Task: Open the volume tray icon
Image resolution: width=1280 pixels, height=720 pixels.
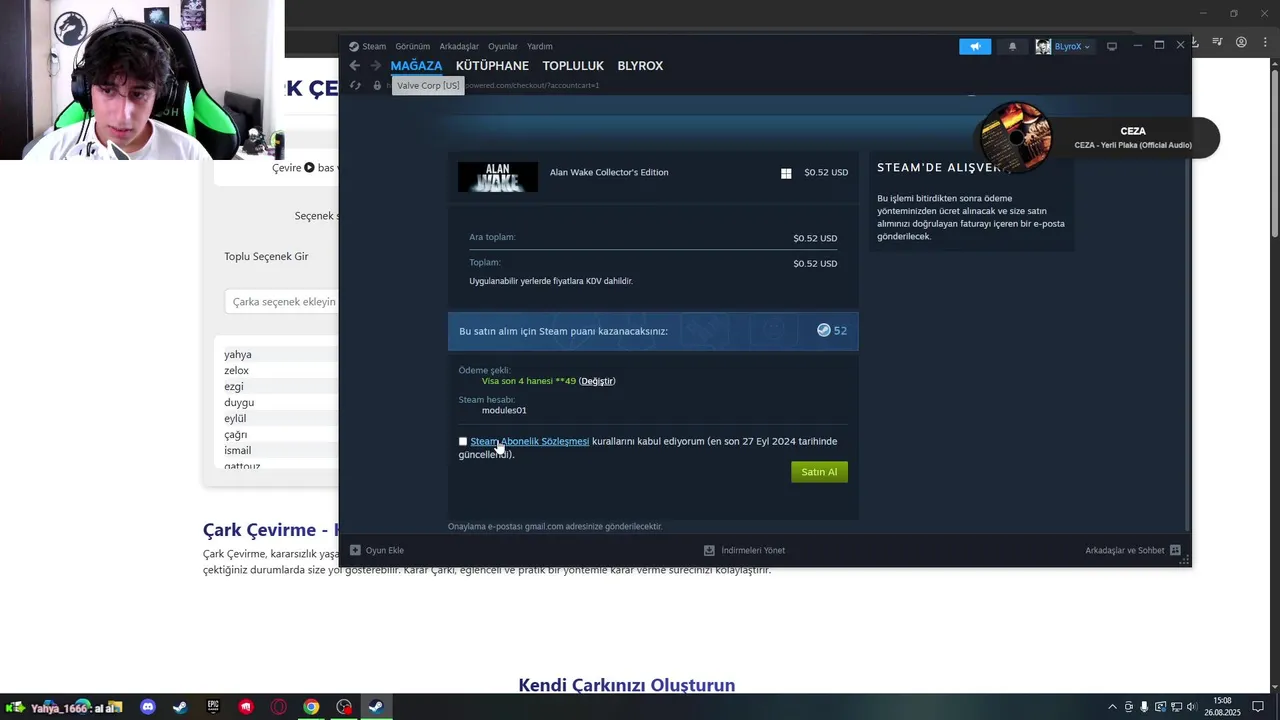Action: [x=1191, y=707]
